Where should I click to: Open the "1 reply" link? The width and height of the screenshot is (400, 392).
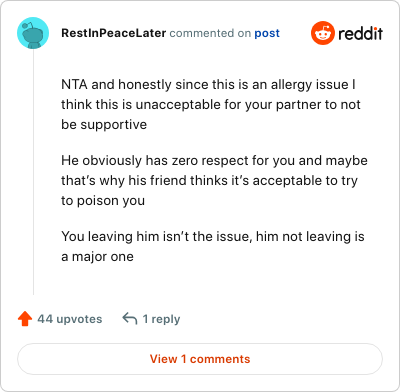click(161, 319)
